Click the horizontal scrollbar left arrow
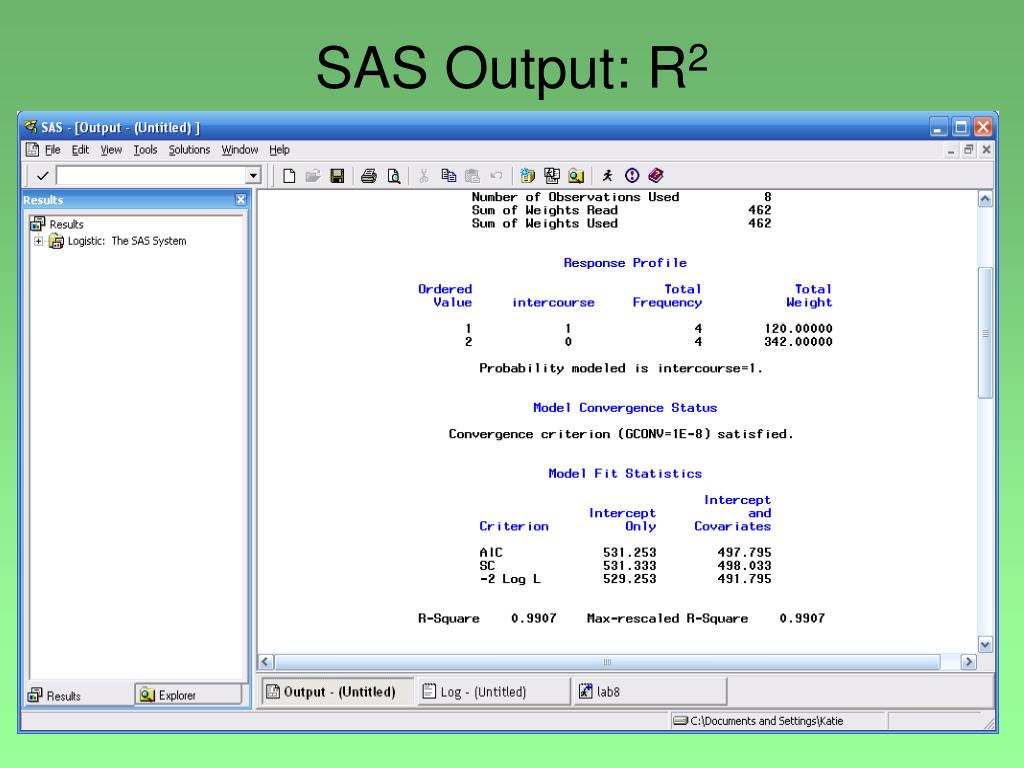 [265, 662]
